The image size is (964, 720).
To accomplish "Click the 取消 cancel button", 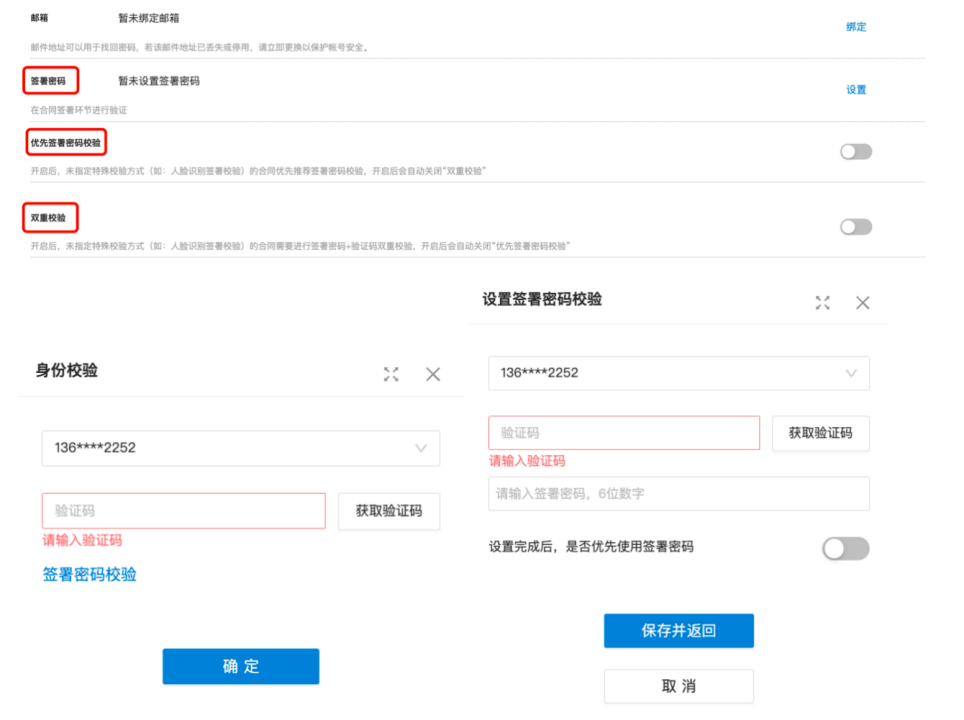I will (678, 686).
